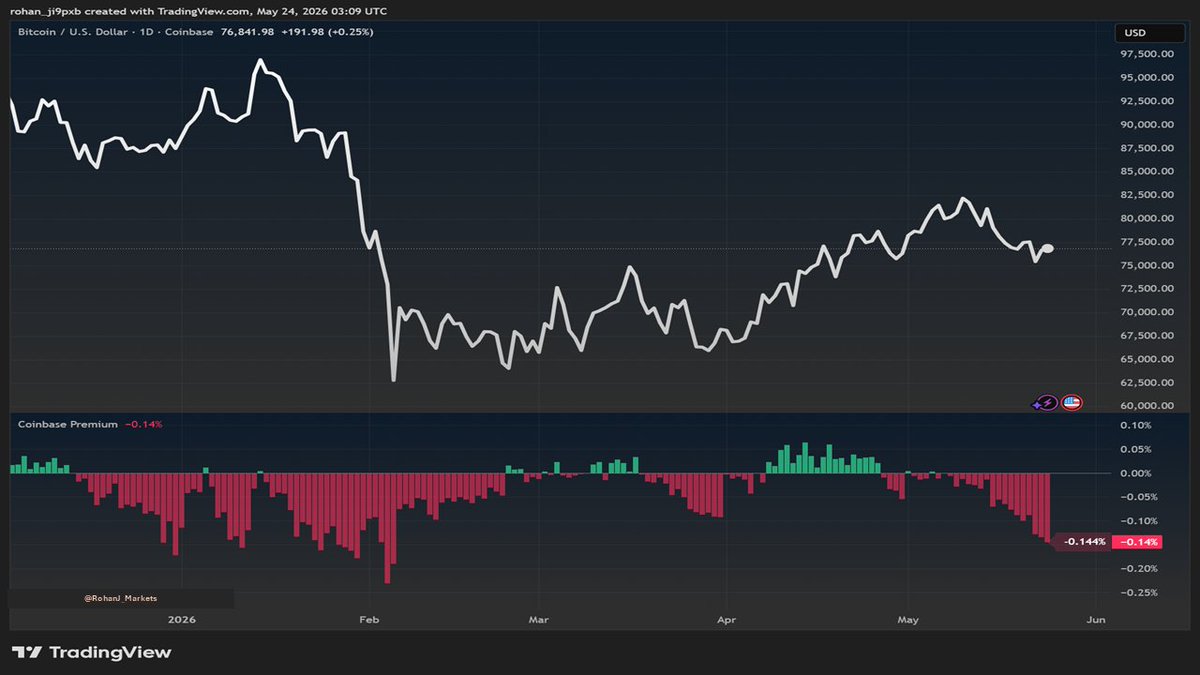Click the white last-price dot on line
This screenshot has height=675, width=1200.
(1047, 249)
